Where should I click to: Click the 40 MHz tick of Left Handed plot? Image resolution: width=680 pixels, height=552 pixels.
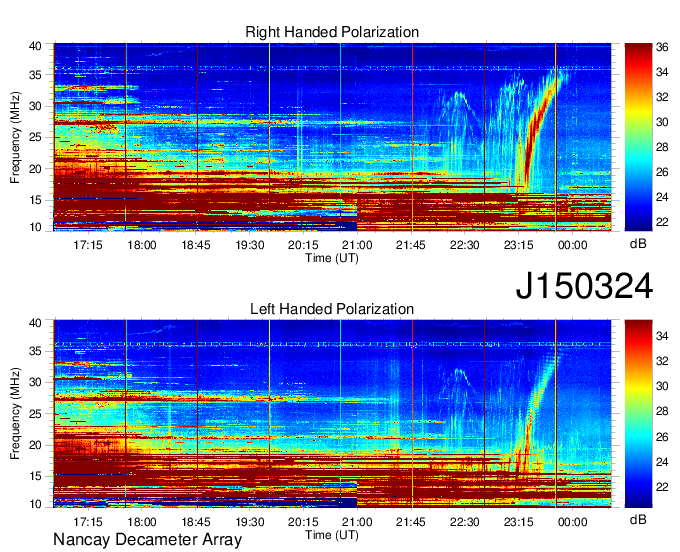pyautogui.click(x=35, y=323)
